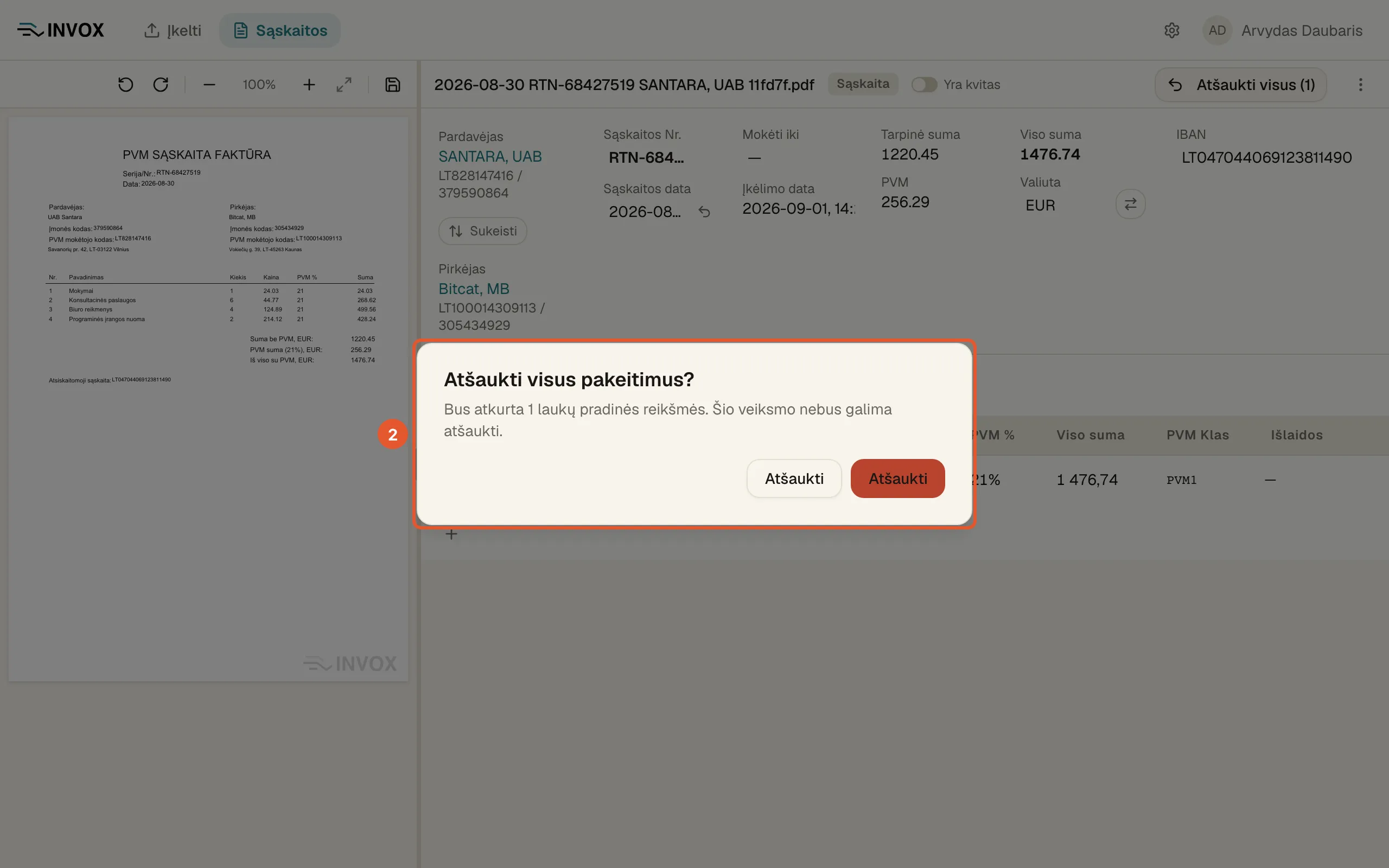Viewport: 1389px width, 868px height.
Task: Add a line item with plus icon
Action: tap(452, 534)
